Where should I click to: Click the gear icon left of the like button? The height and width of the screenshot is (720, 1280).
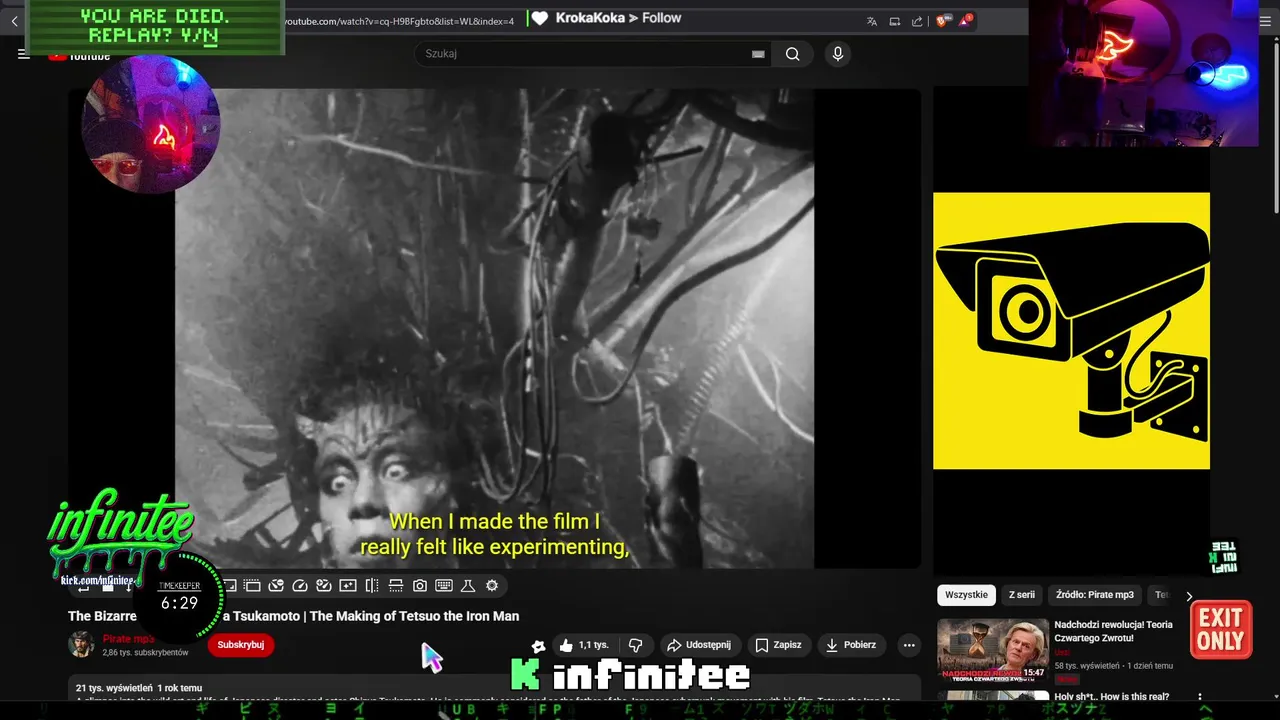click(538, 646)
